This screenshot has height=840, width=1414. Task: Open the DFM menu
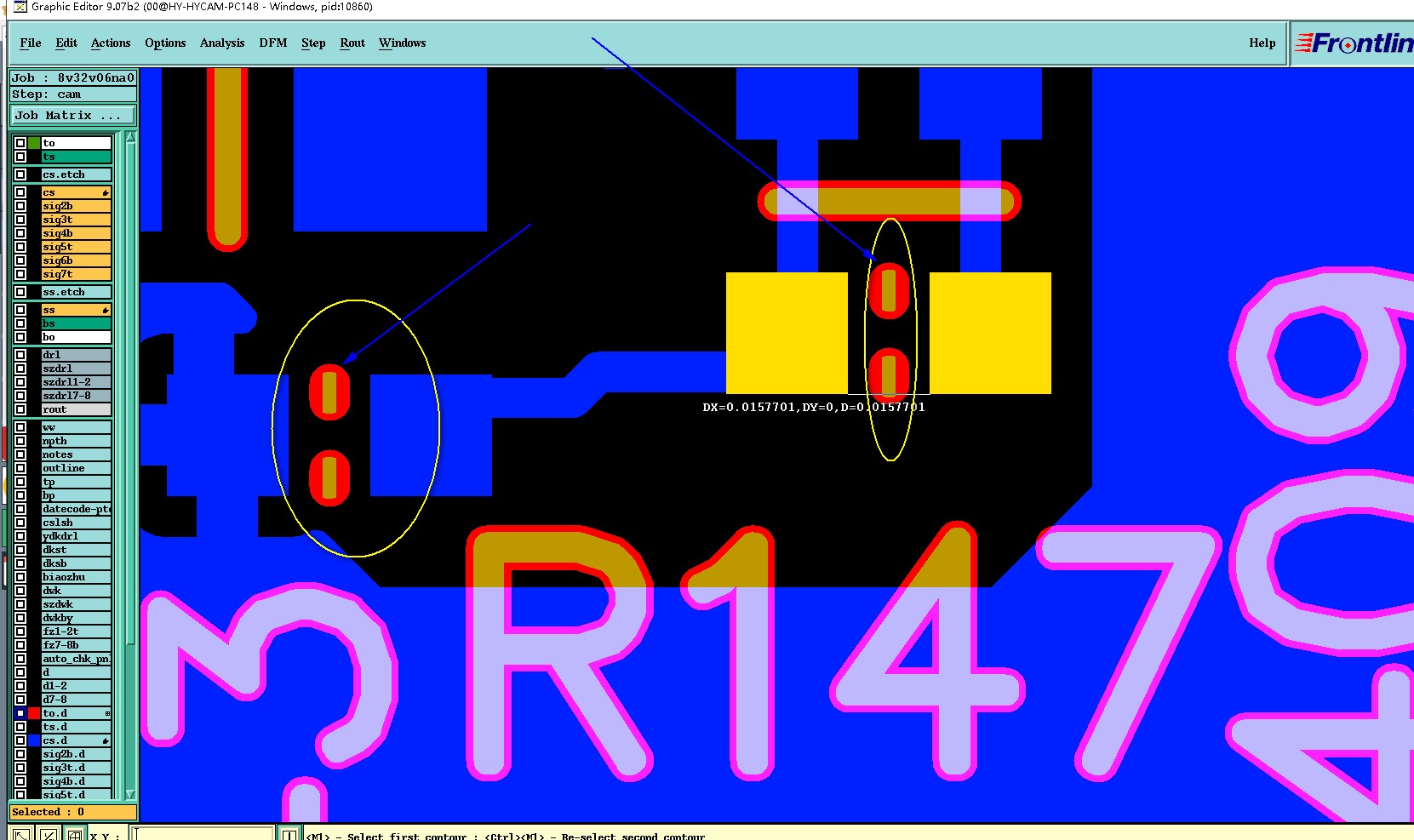pos(273,43)
